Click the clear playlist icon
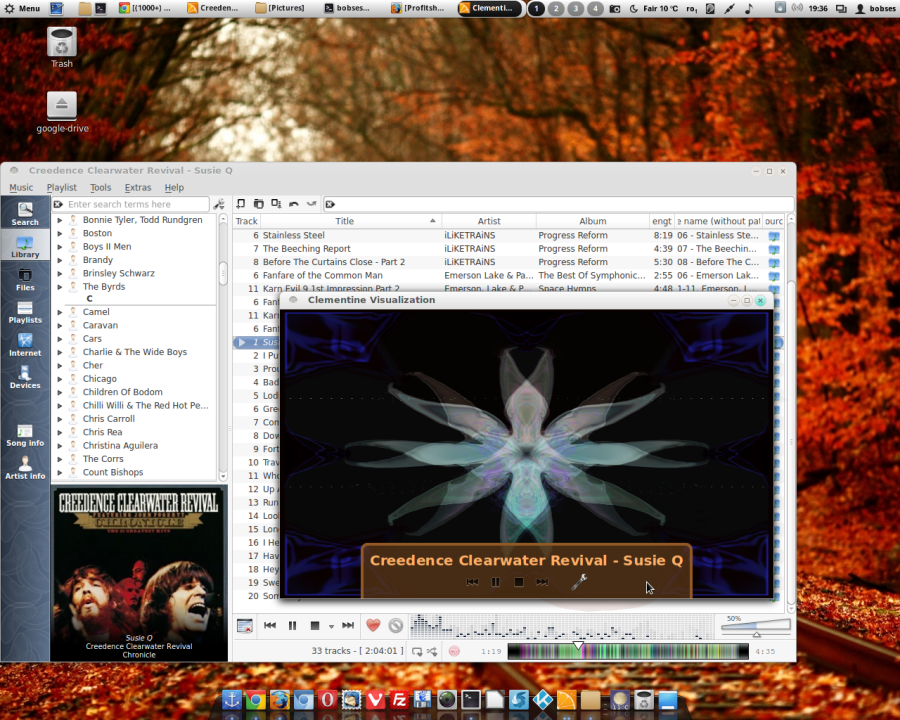This screenshot has width=900, height=720. coord(245,626)
